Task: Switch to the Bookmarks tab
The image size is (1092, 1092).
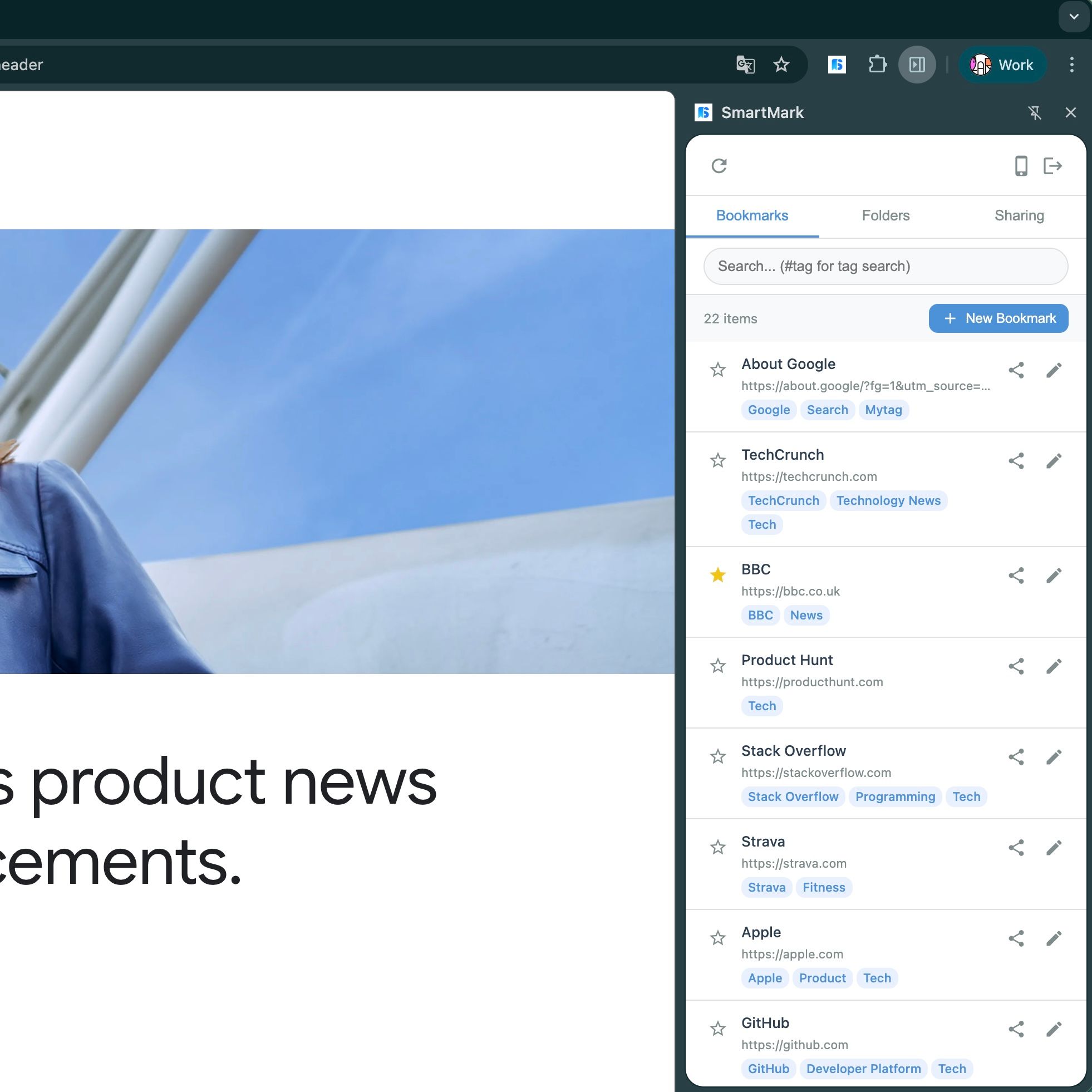Action: pos(752,216)
